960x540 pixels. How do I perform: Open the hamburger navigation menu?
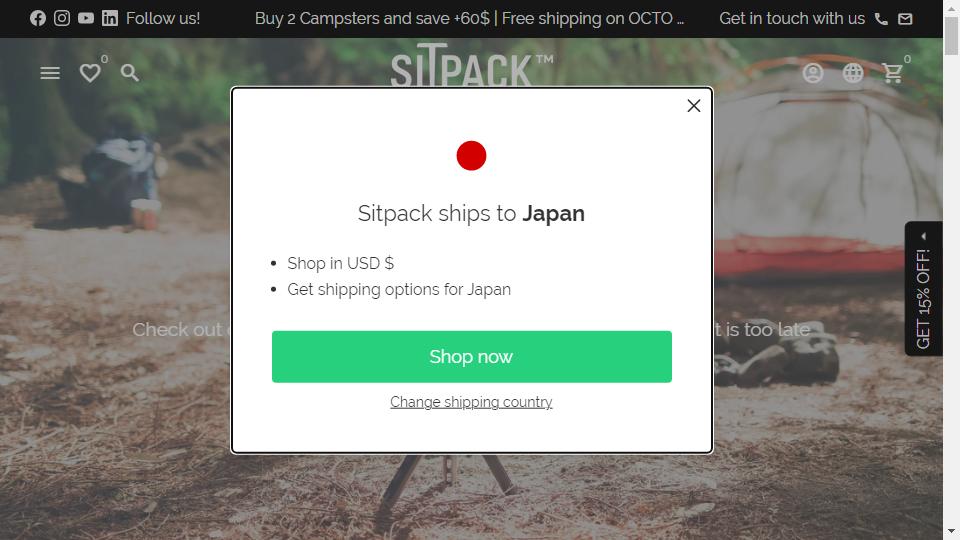pyautogui.click(x=50, y=73)
